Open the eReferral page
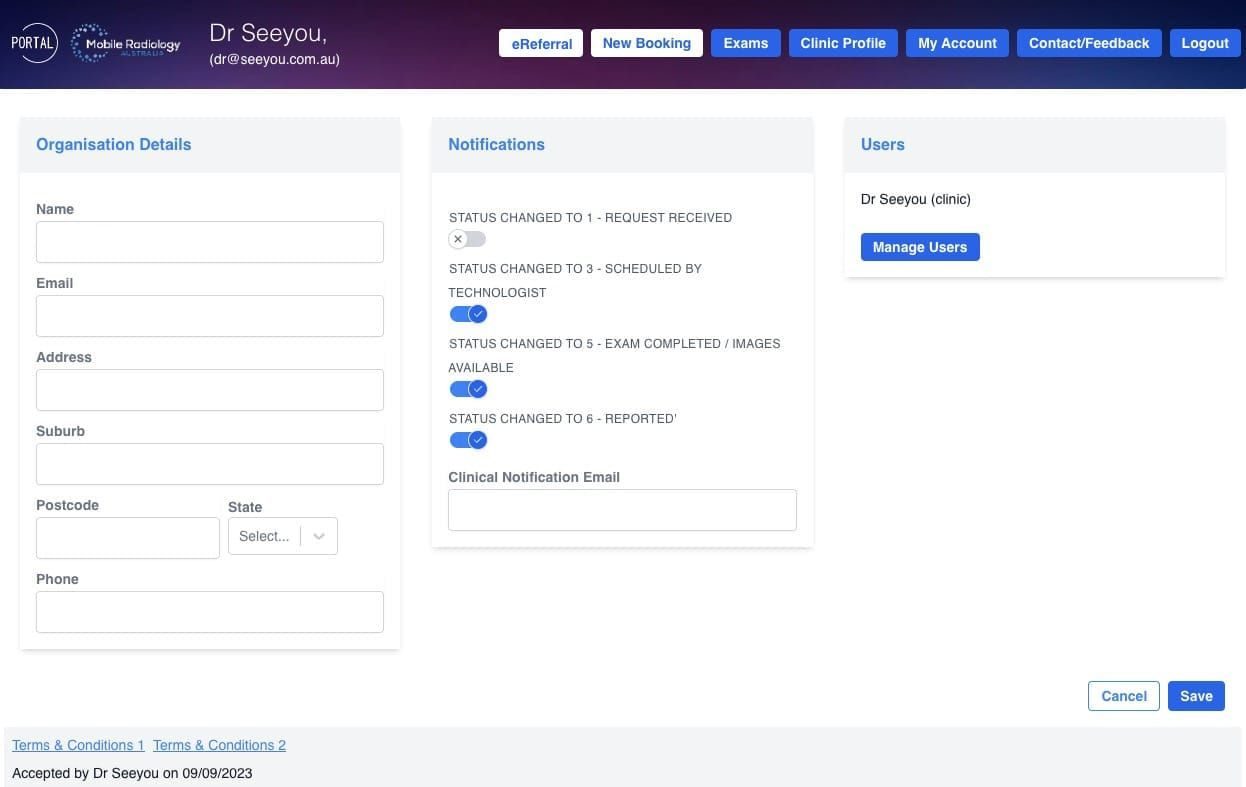This screenshot has width=1246, height=787. (x=541, y=43)
